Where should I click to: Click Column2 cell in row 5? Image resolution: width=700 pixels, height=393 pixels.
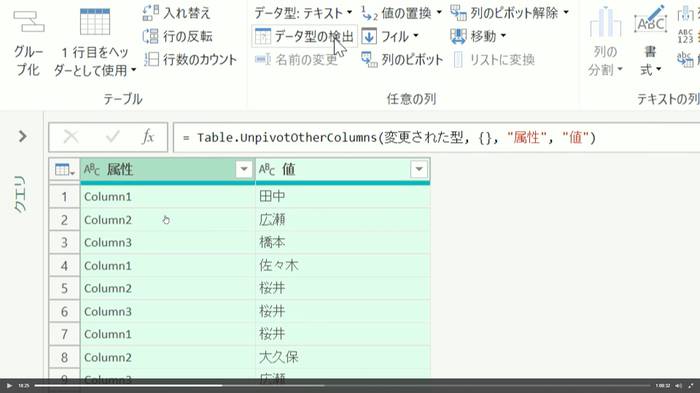click(x=167, y=288)
